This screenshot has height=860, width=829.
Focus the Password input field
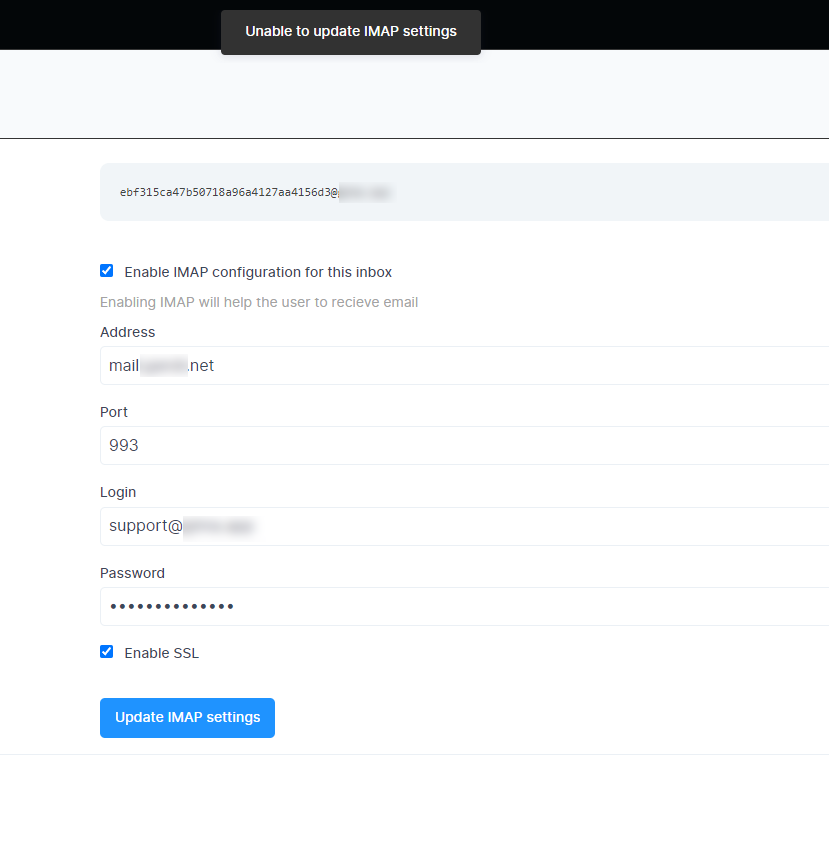click(464, 606)
